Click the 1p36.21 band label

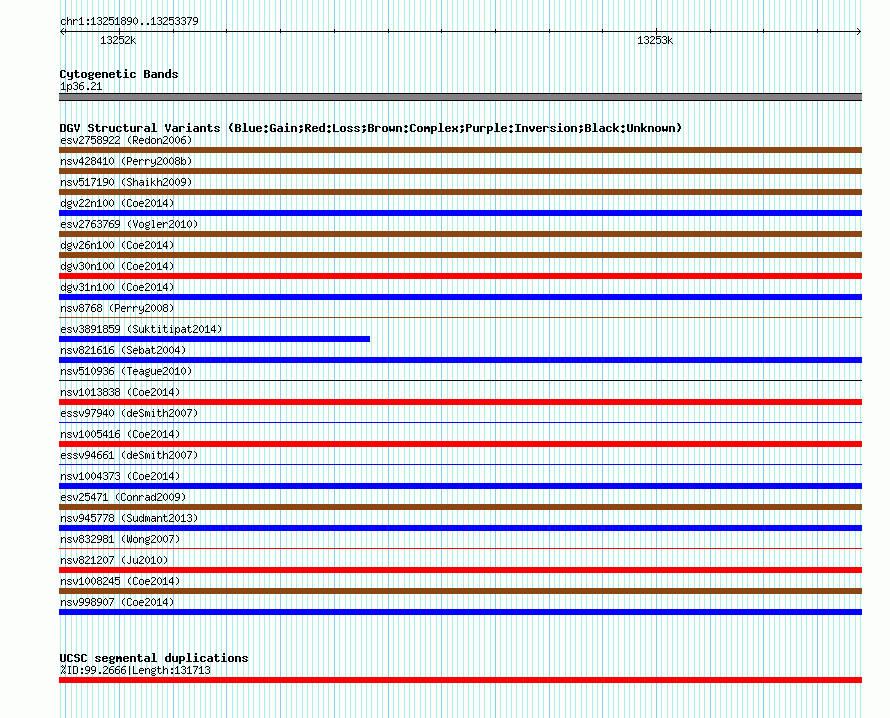(x=81, y=86)
